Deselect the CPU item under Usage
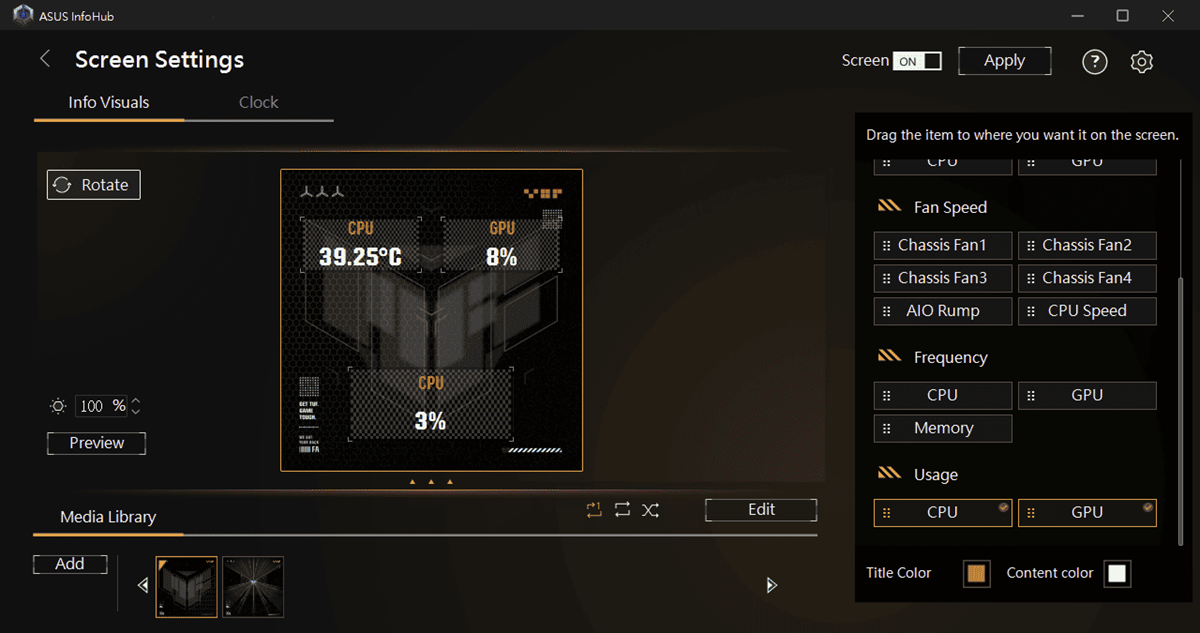The image size is (1200, 633). click(942, 512)
